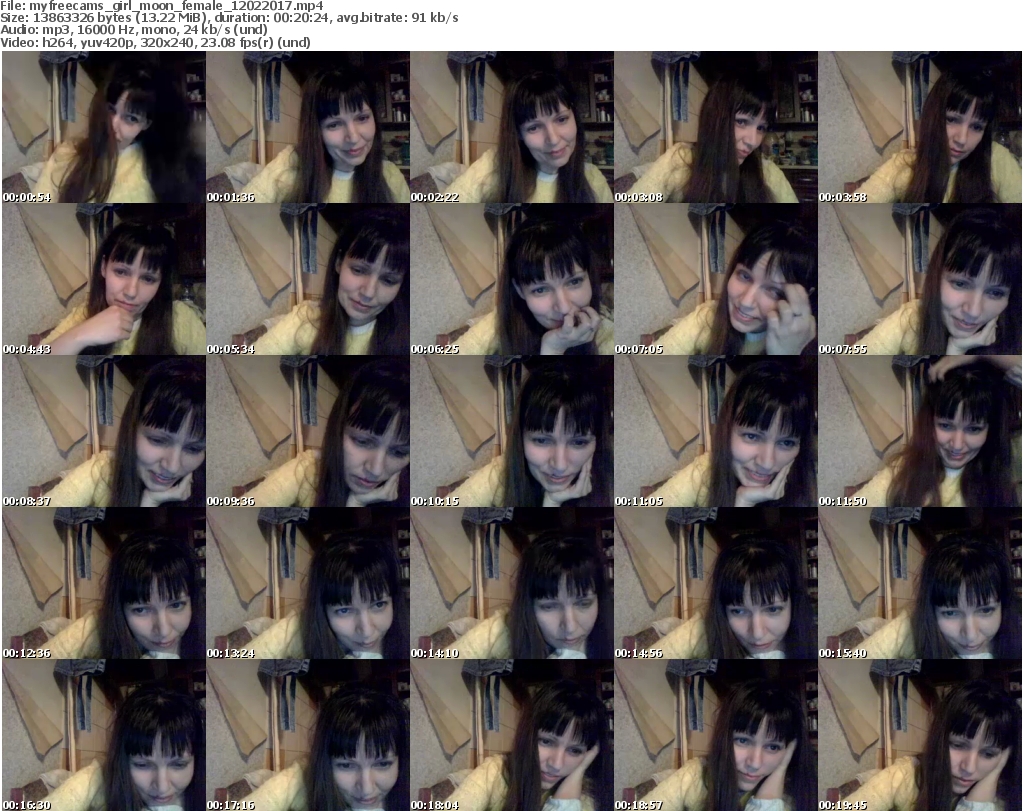Select thumbnail frame at 00:15:40
The height and width of the screenshot is (811, 1024).
point(920,583)
